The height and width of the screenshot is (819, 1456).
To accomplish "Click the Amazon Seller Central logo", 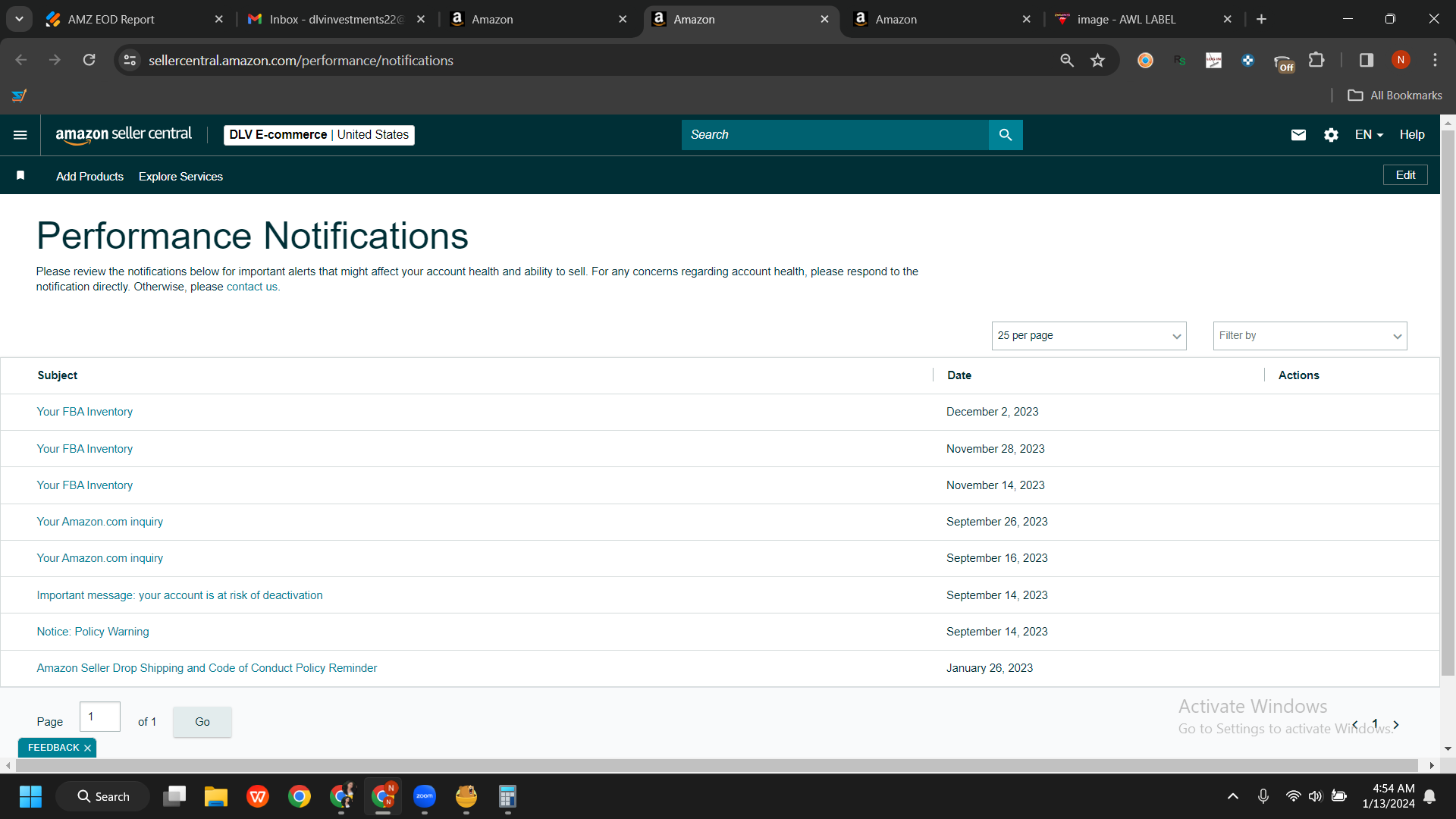I will tap(124, 135).
